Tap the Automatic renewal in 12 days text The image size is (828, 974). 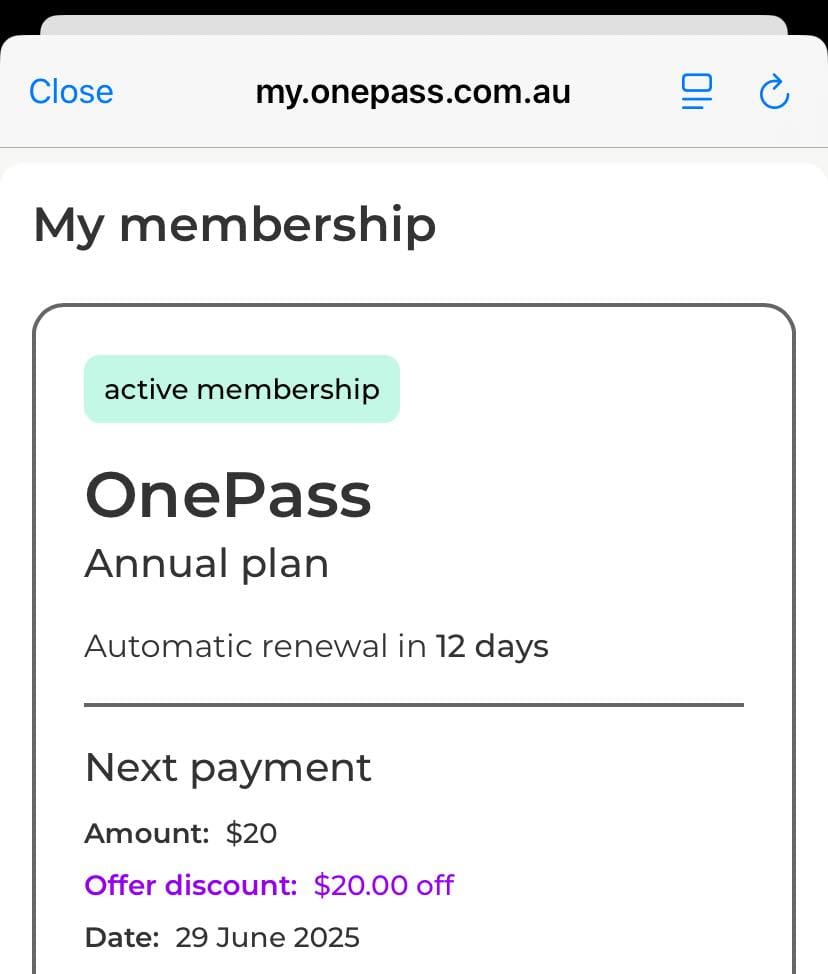pyautogui.click(x=316, y=647)
